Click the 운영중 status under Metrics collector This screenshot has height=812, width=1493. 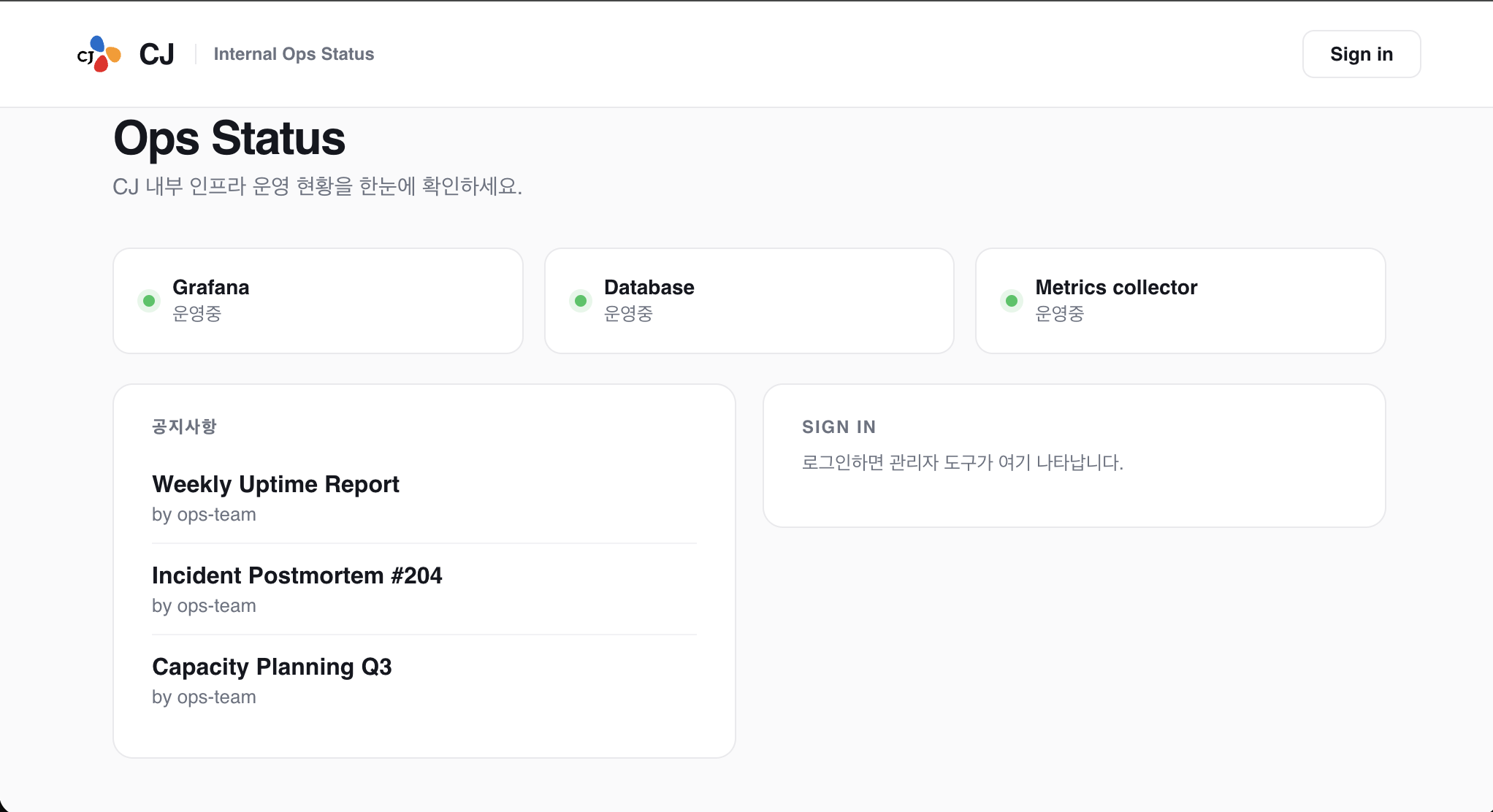[1059, 313]
